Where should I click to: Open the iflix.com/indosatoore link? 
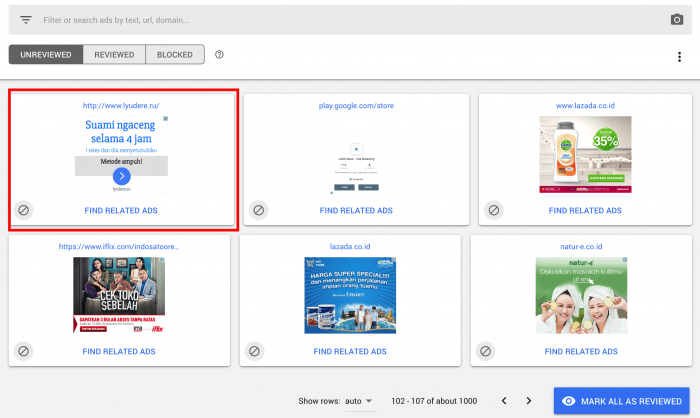(x=119, y=247)
